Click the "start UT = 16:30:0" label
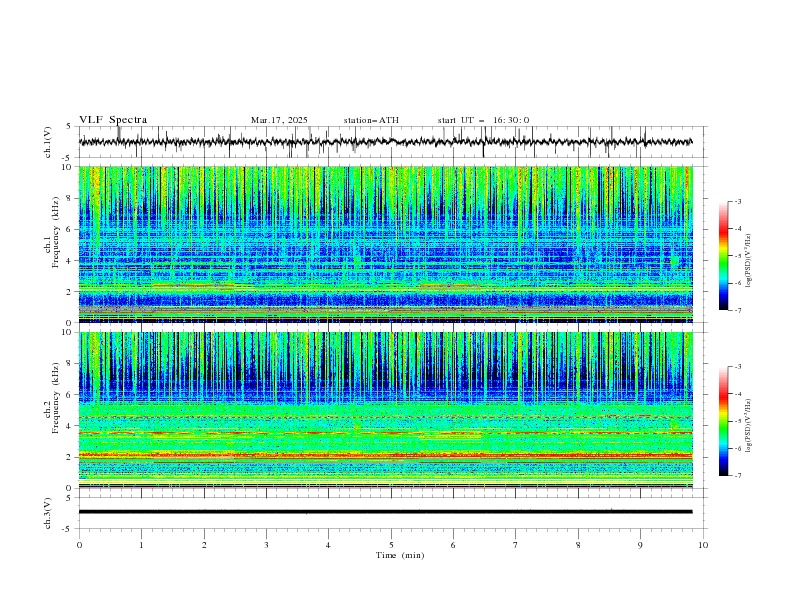The height and width of the screenshot is (612, 792). (483, 120)
